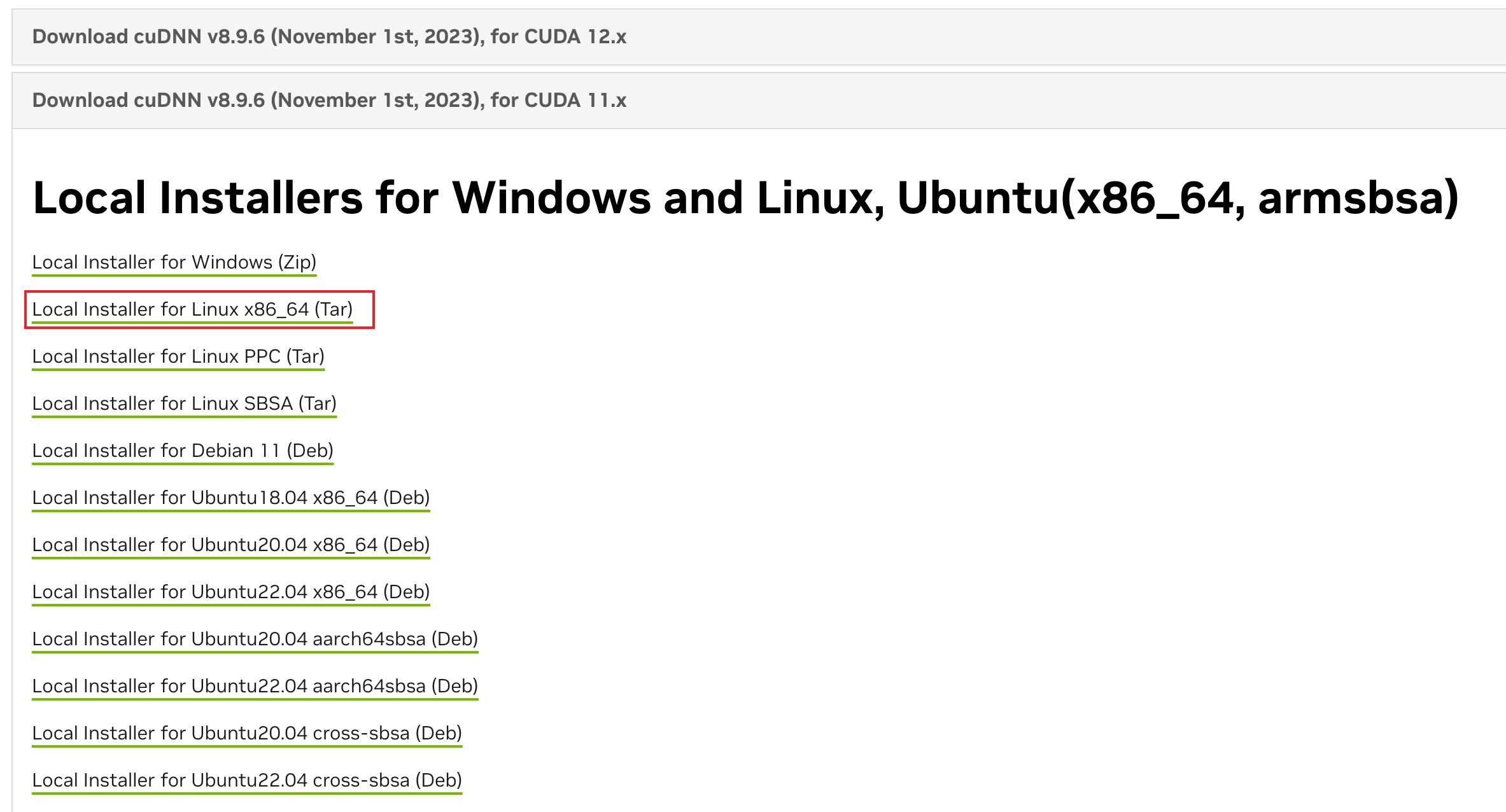1506x812 pixels.
Task: Open Ubuntu20.04 aarch64sbsa (Deb) installer link
Action: tap(255, 639)
